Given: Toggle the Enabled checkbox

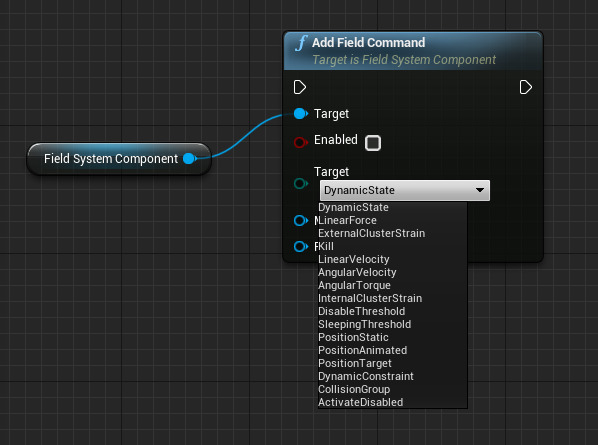Looking at the screenshot, I should coord(373,143).
